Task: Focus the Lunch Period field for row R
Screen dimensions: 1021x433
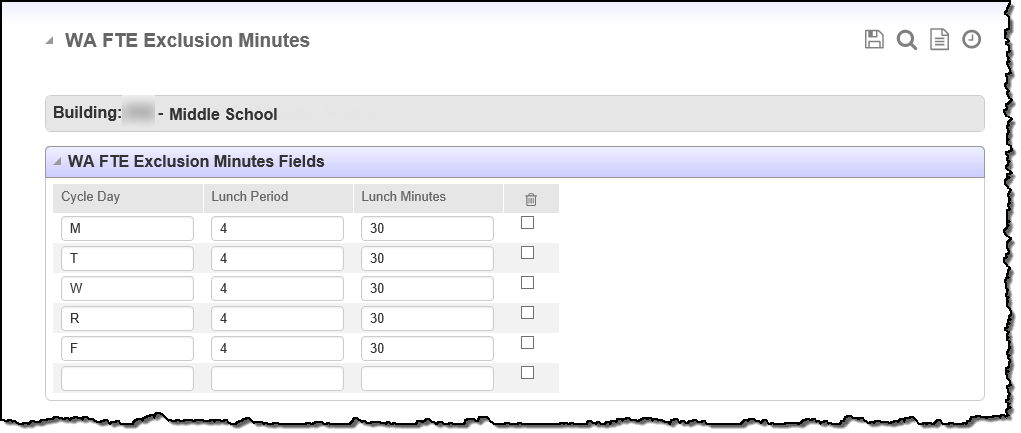Action: click(x=277, y=319)
